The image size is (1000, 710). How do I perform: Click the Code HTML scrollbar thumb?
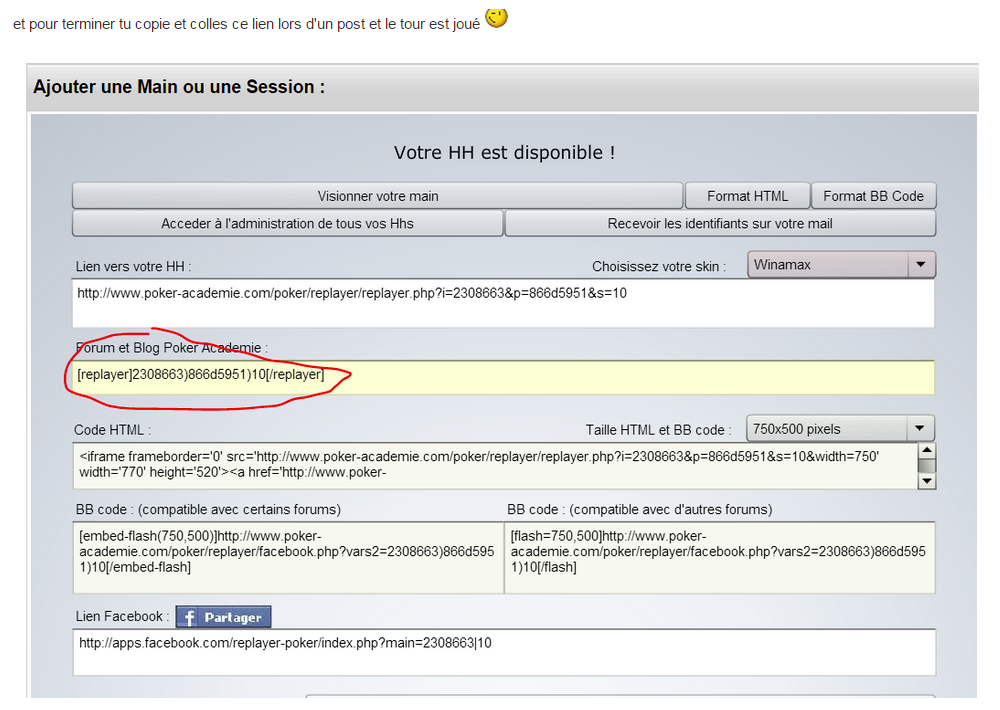(927, 466)
